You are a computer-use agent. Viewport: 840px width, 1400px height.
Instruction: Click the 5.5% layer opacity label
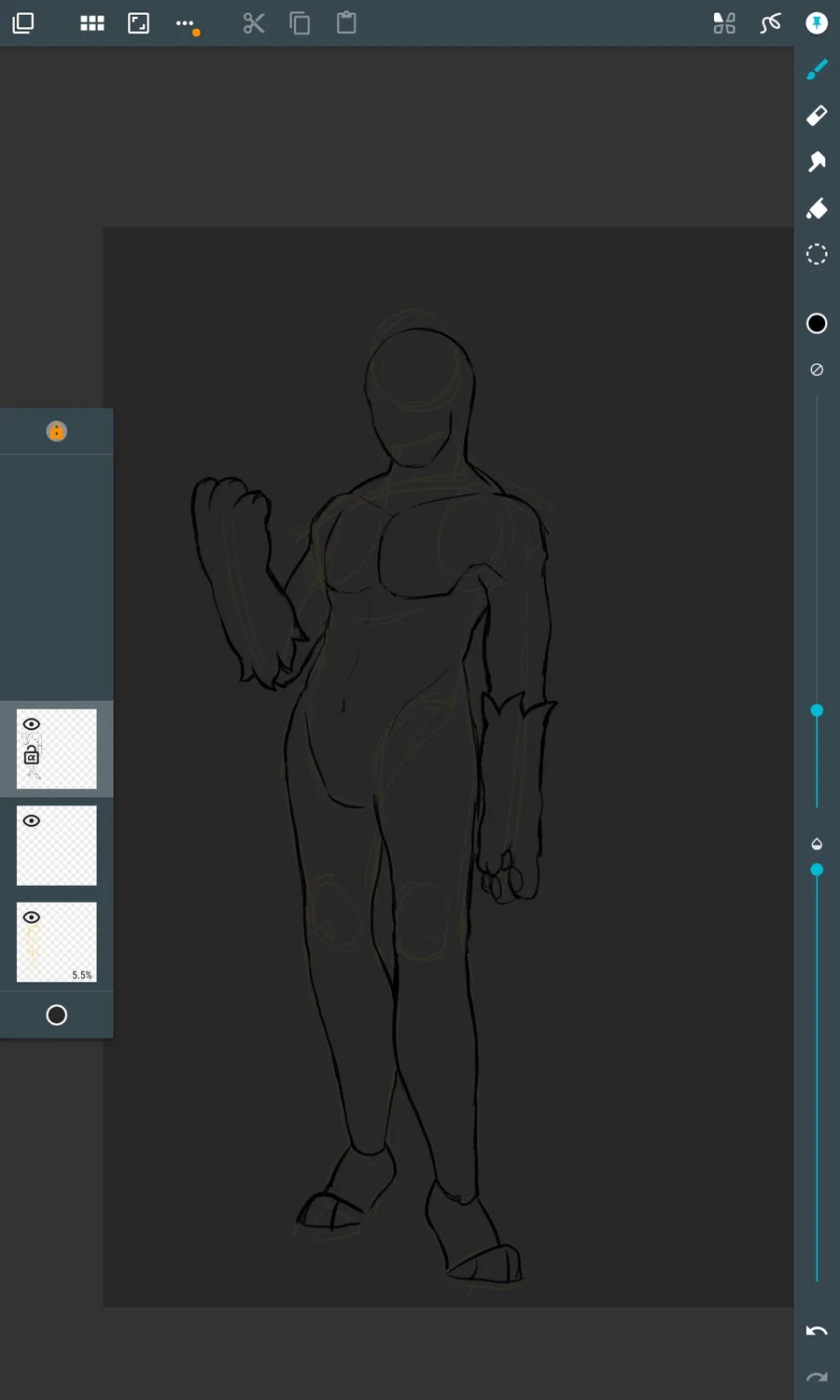[x=82, y=975]
